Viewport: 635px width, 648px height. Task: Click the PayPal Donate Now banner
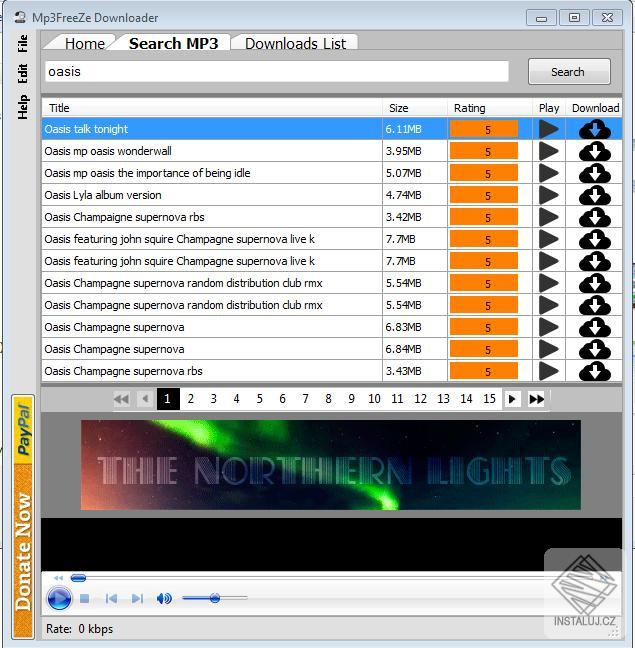[x=23, y=517]
